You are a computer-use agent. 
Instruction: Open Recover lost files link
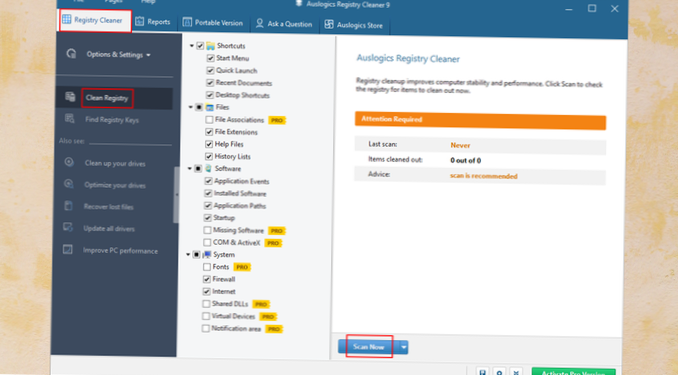pyautogui.click(x=109, y=207)
